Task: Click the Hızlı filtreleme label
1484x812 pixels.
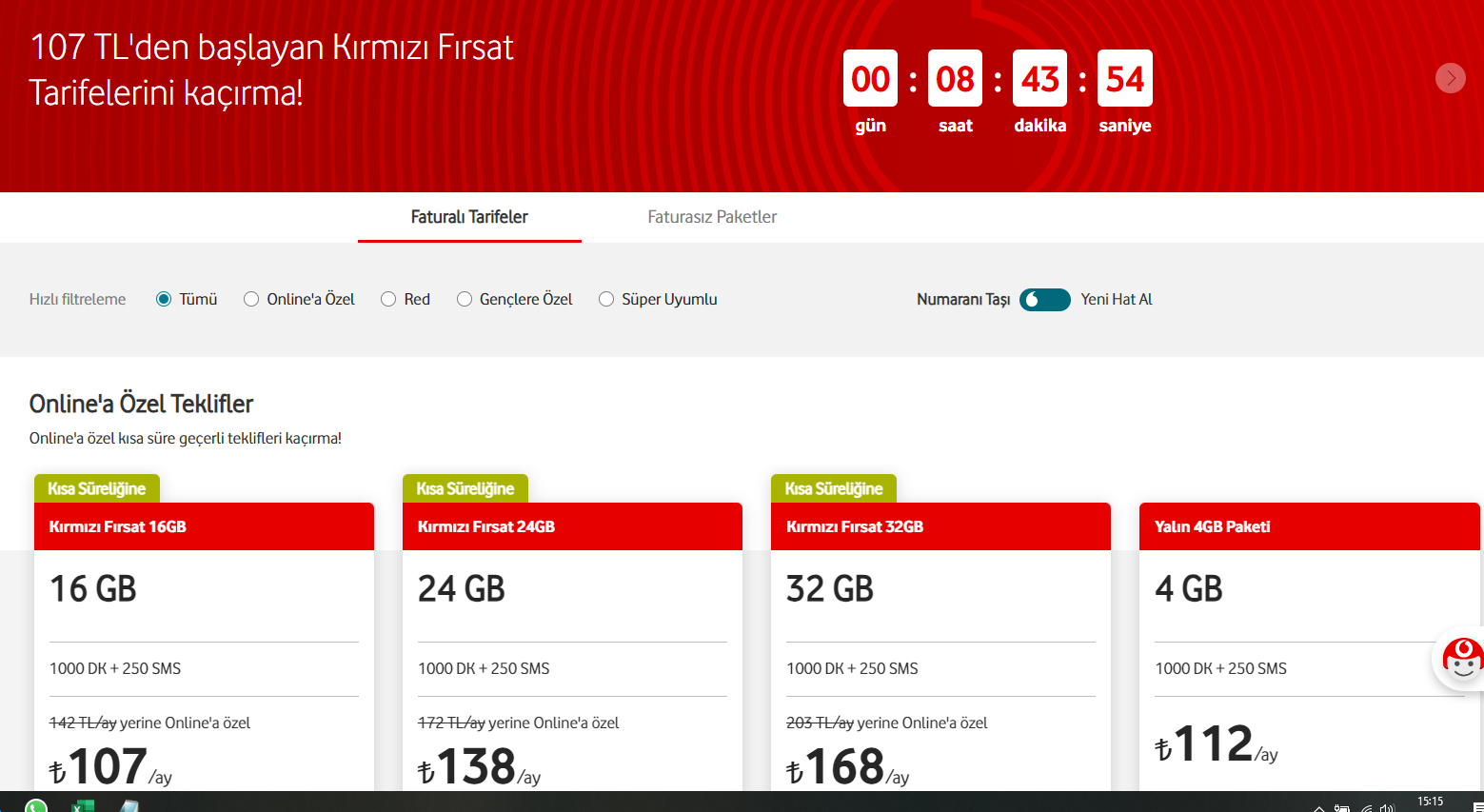Action: tap(77, 299)
